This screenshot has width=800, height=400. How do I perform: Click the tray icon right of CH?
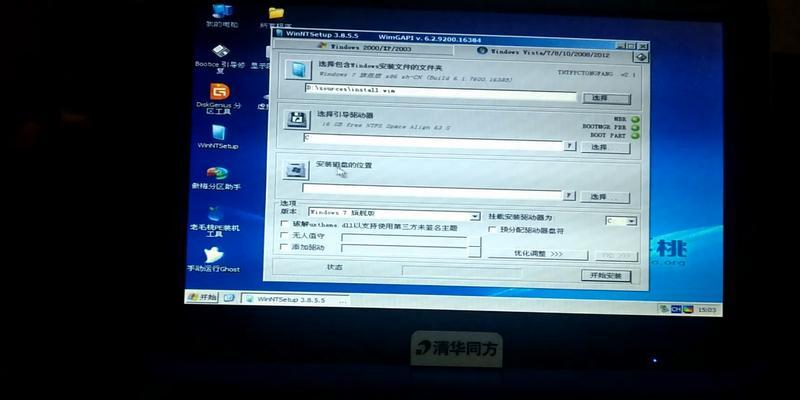point(688,310)
